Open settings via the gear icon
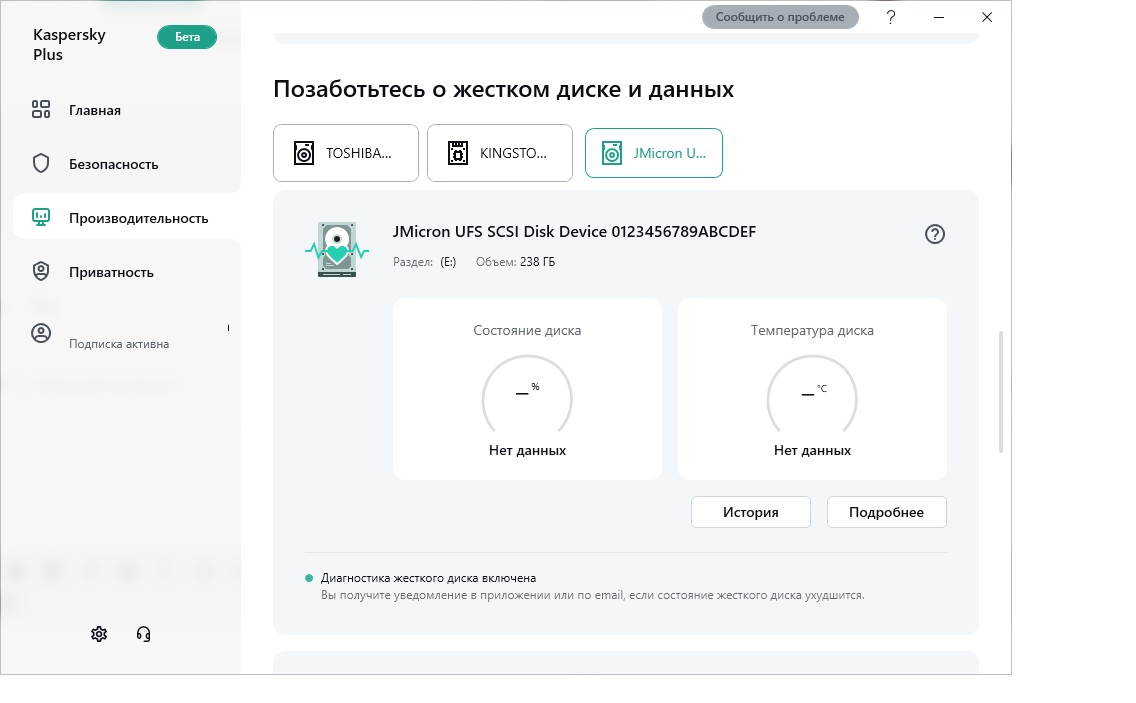The image size is (1136, 703). 99,634
